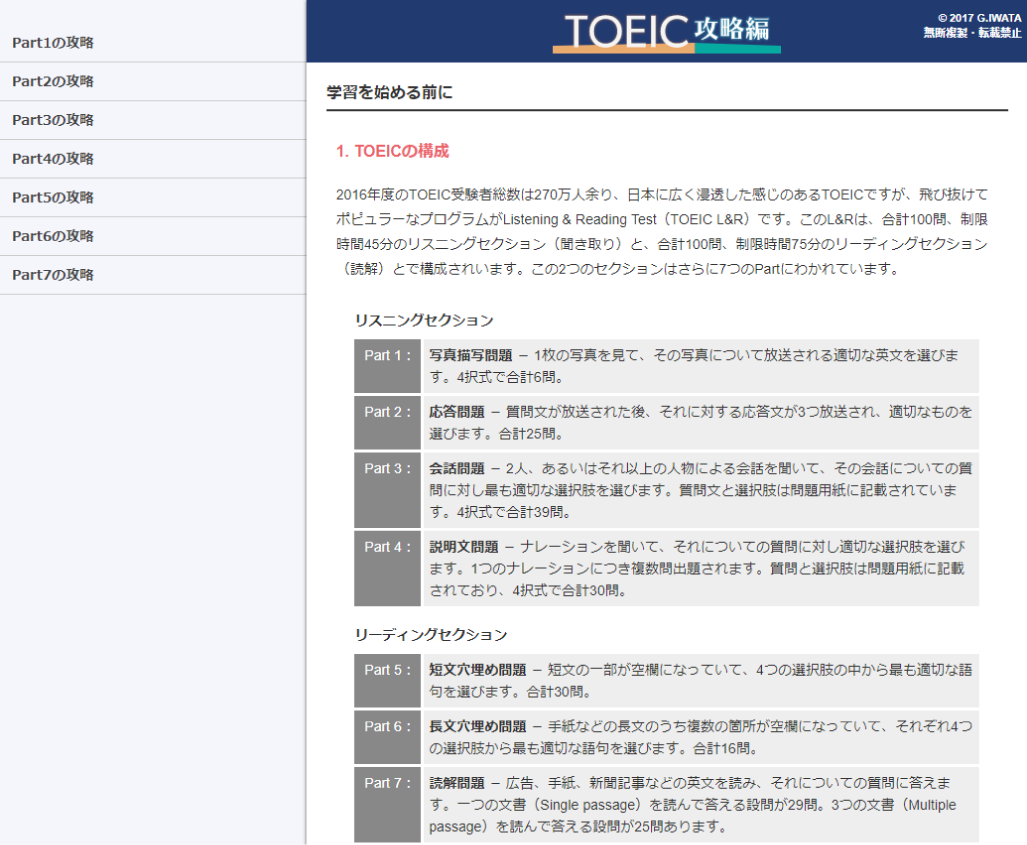Click the Part 7 label cell
Image resolution: width=1027 pixels, height=845 pixels.
pos(387,804)
